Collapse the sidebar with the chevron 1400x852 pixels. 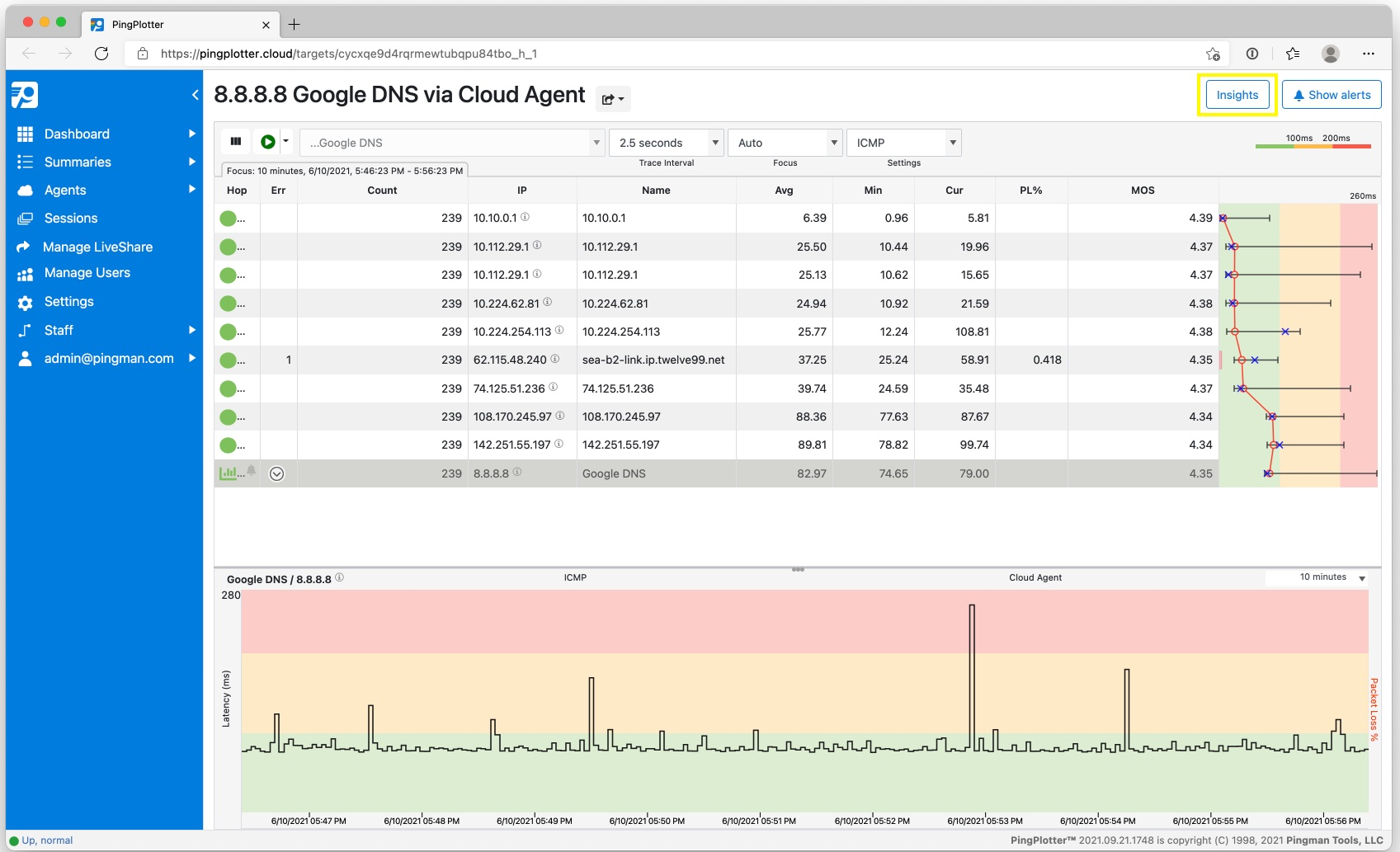click(x=195, y=95)
